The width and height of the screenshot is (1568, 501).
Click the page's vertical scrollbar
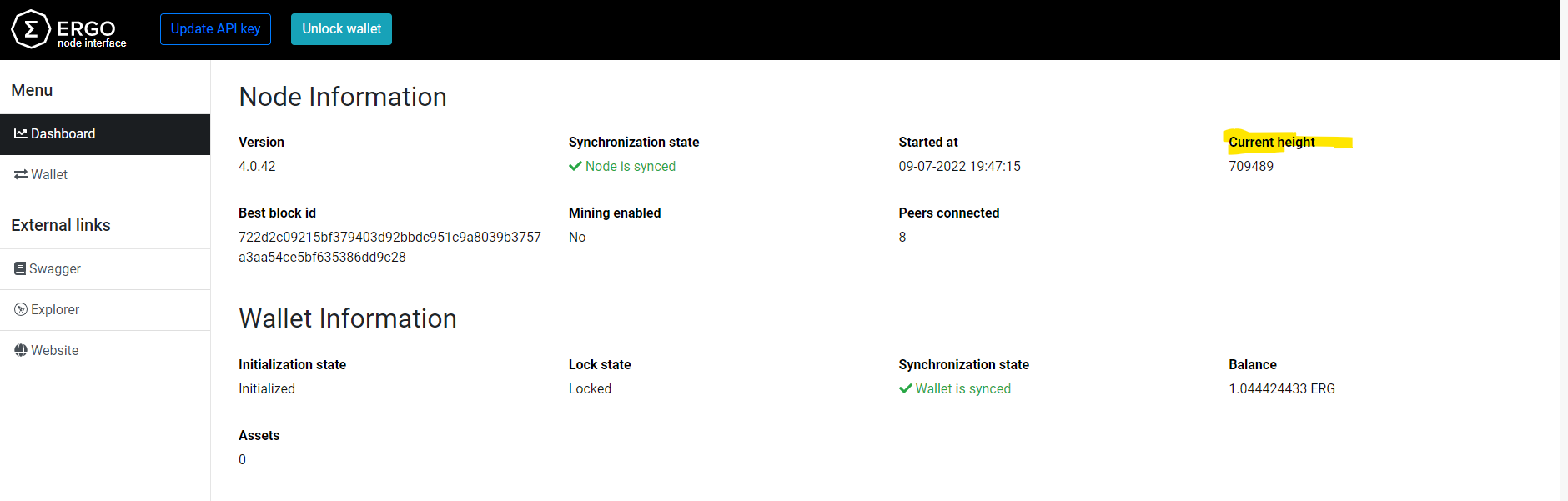click(x=1564, y=250)
